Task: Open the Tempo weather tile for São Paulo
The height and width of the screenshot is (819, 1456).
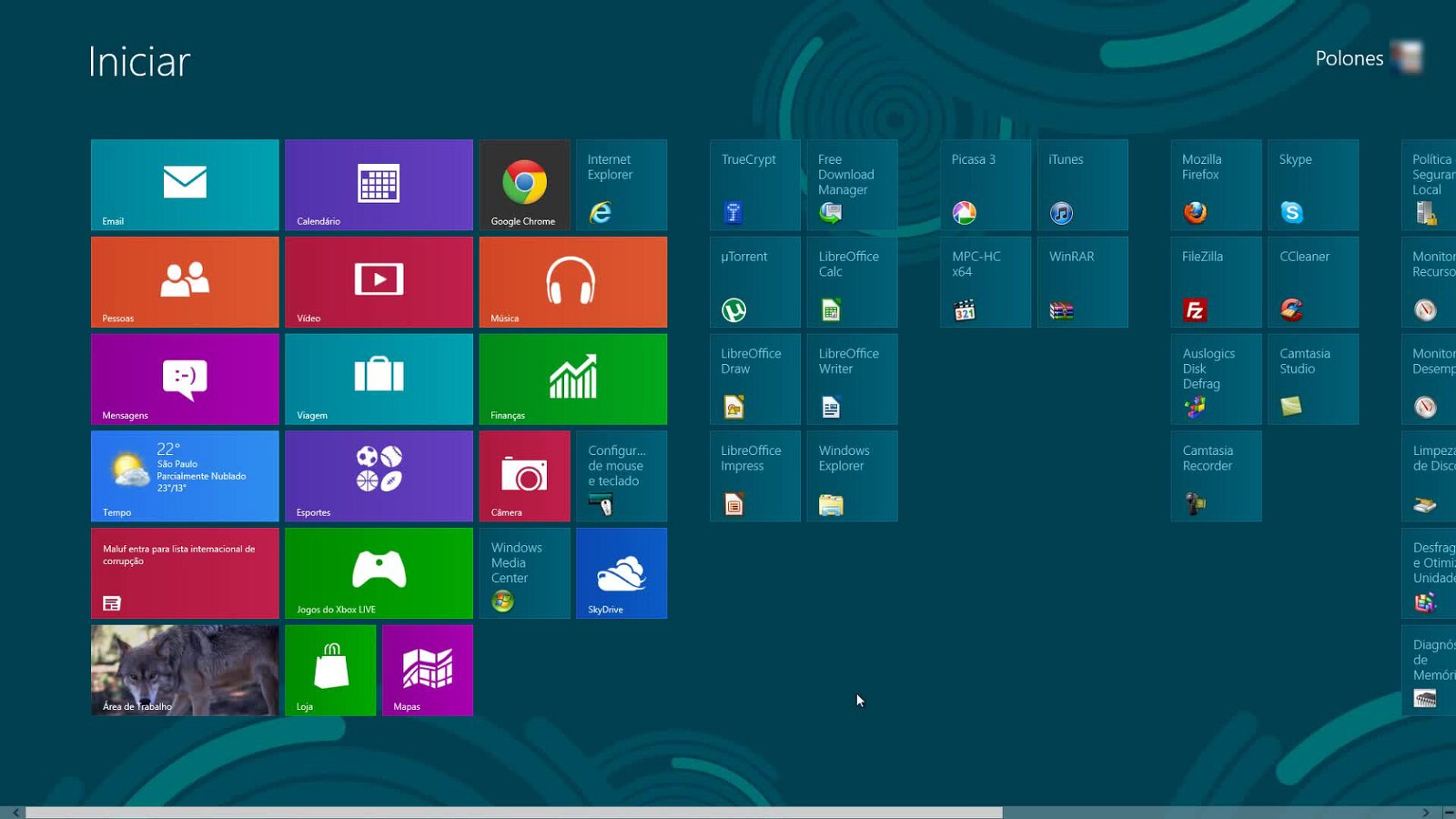Action: pos(185,476)
